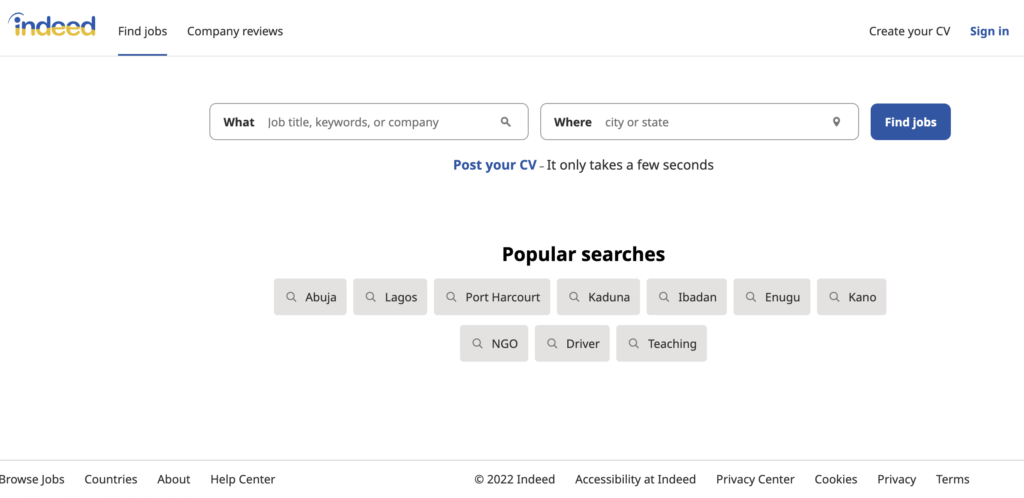Focus the job title, keywords input
The height and width of the screenshot is (498, 1024).
(x=379, y=122)
